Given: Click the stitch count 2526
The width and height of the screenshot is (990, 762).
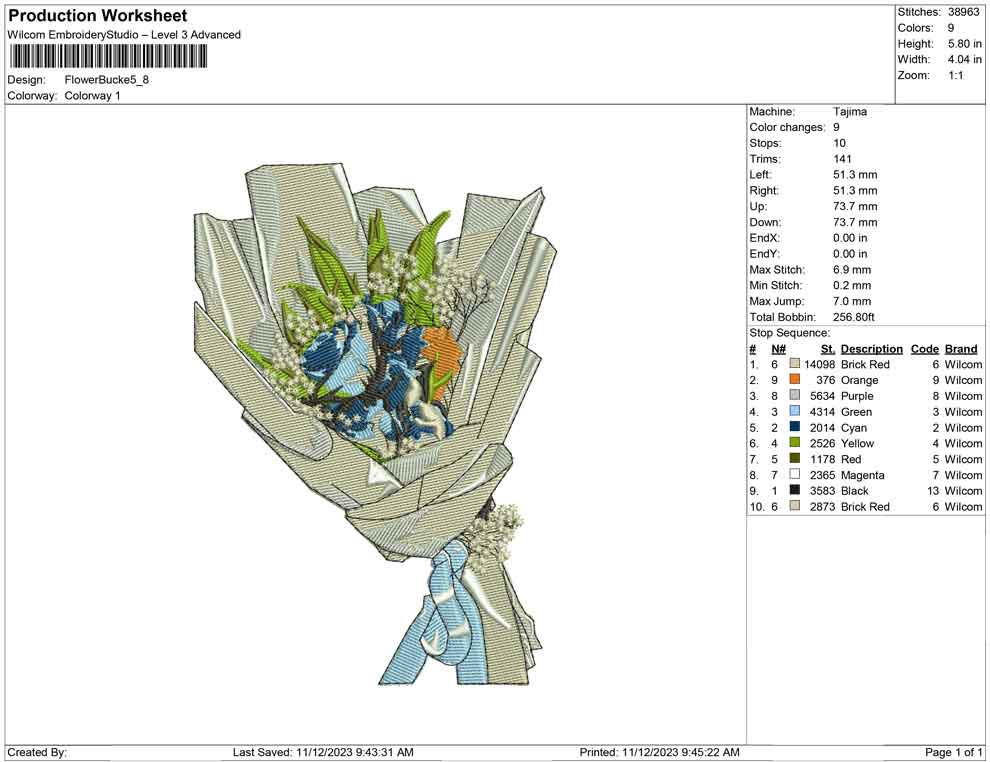Looking at the screenshot, I should point(822,443).
